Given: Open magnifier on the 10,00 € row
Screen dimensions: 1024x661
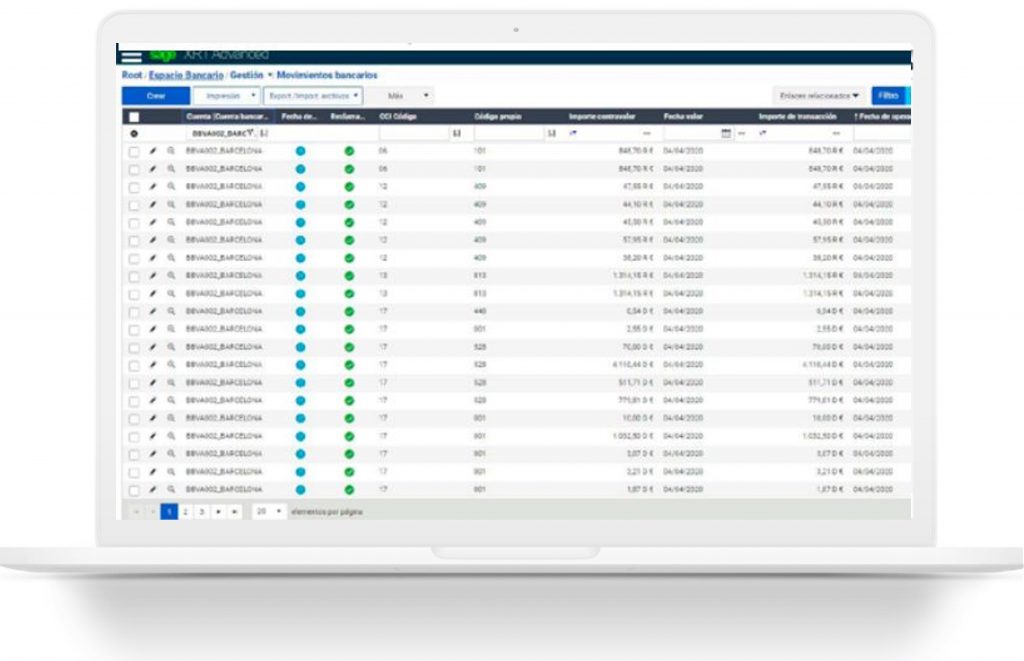Looking at the screenshot, I should (x=171, y=418).
